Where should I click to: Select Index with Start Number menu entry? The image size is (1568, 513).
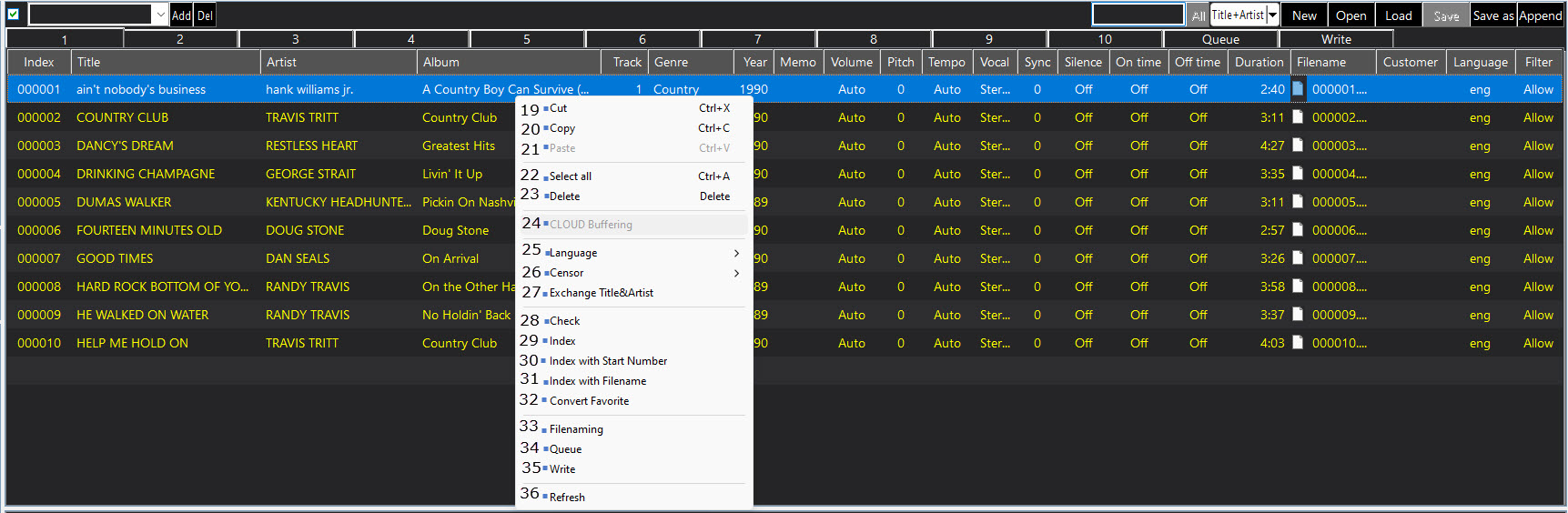(608, 361)
